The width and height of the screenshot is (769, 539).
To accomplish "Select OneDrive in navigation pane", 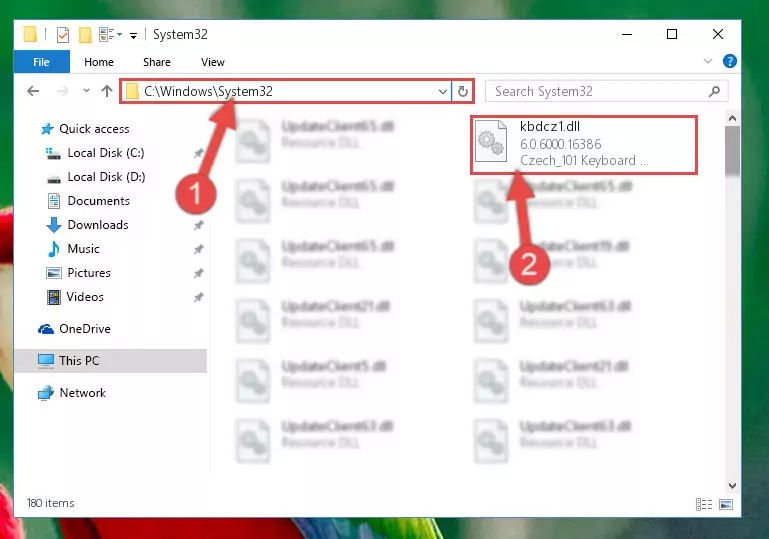I will tap(85, 329).
